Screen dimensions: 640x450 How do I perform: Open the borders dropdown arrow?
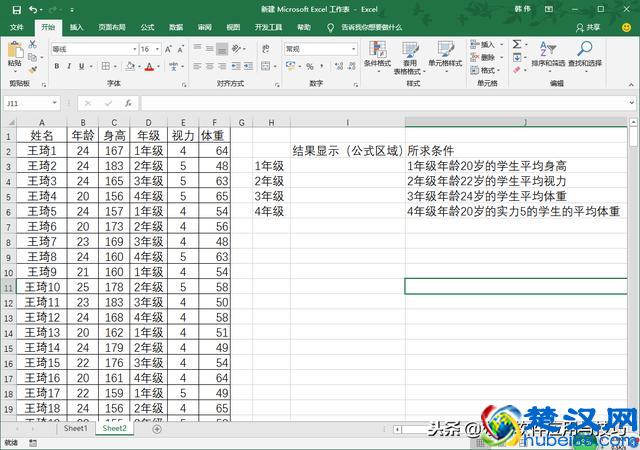[115, 67]
